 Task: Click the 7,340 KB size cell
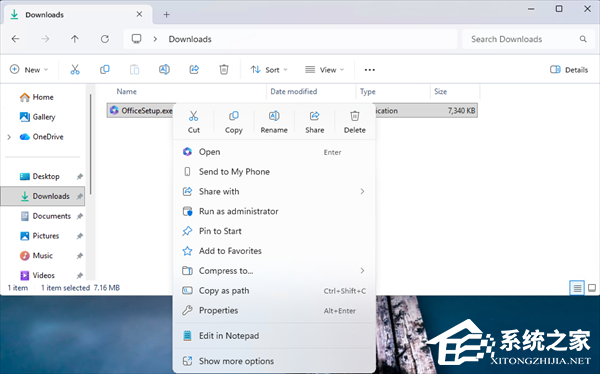461,111
